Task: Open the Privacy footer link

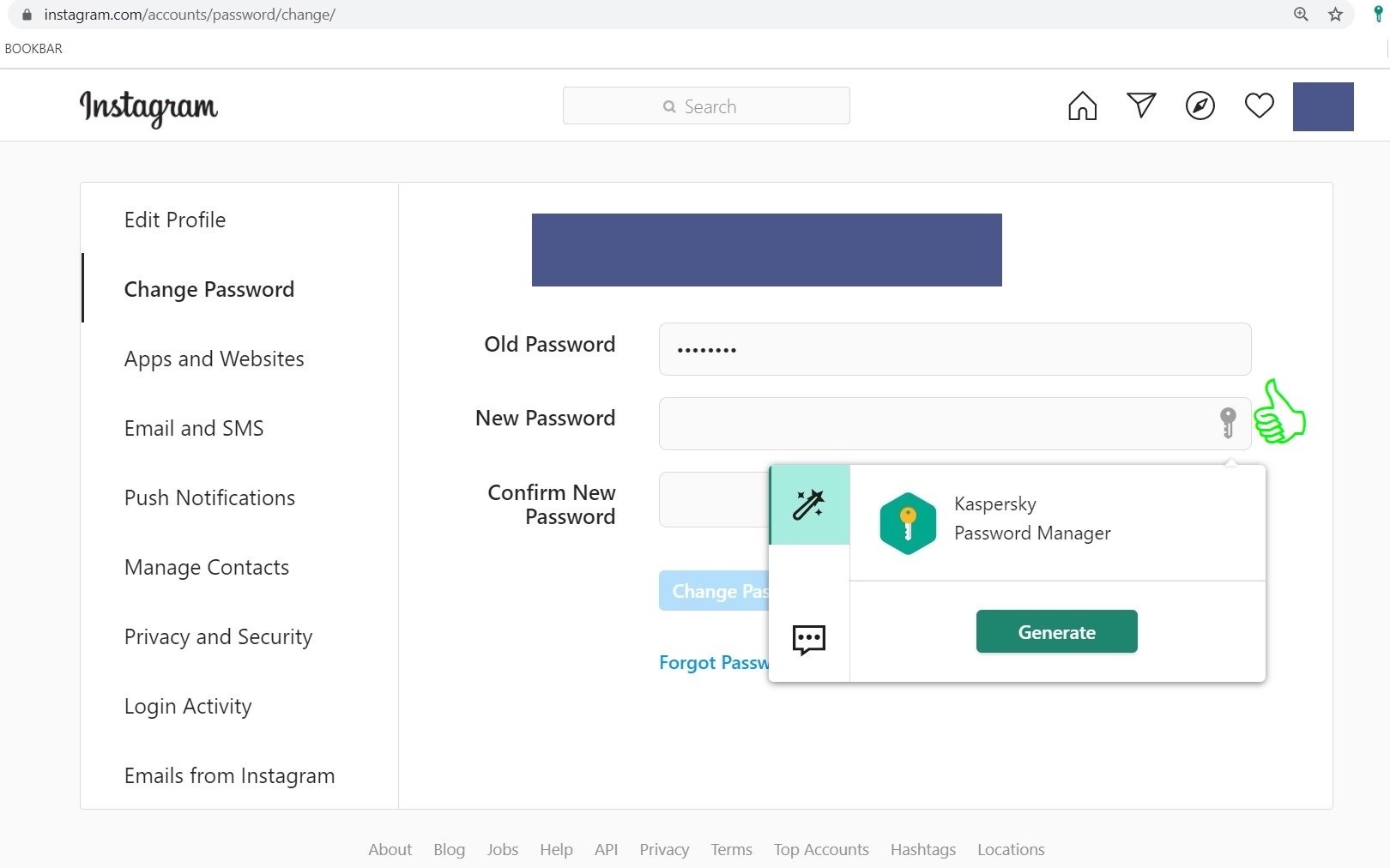Action: pyautogui.click(x=664, y=849)
